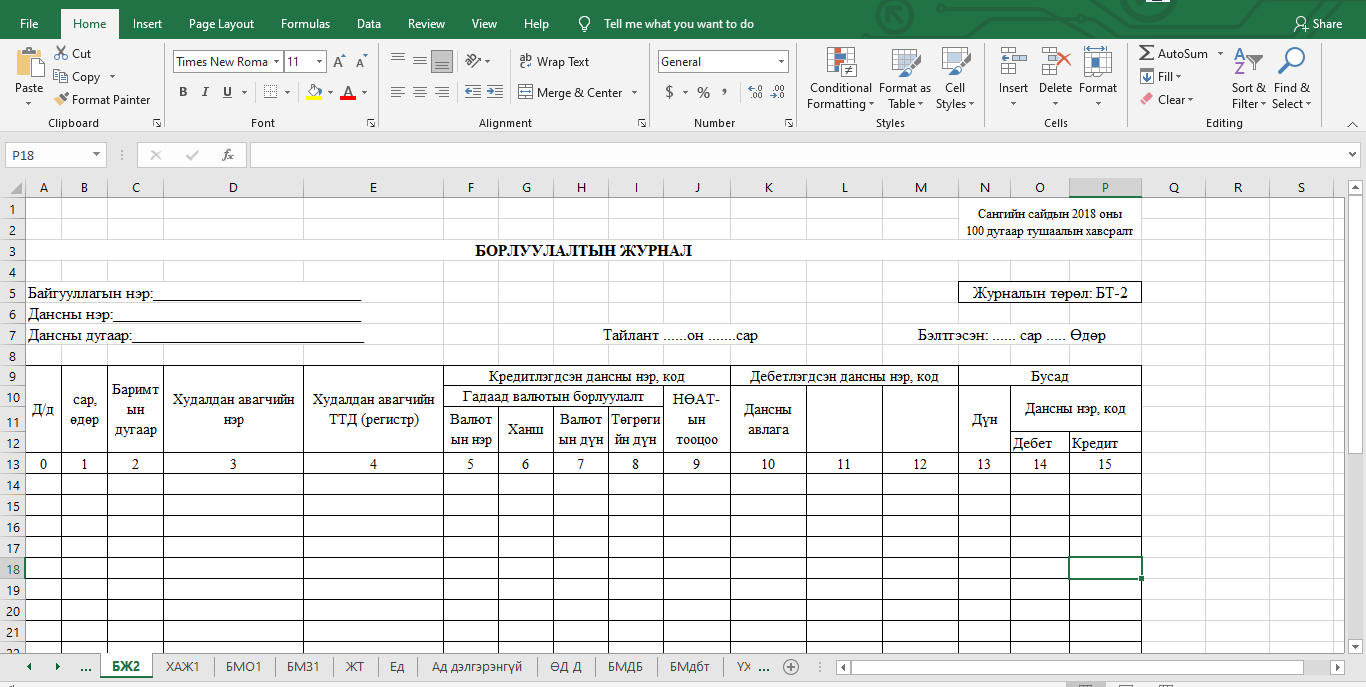Toggle Bold formatting
Screen dimensions: 1366x687
(x=183, y=93)
